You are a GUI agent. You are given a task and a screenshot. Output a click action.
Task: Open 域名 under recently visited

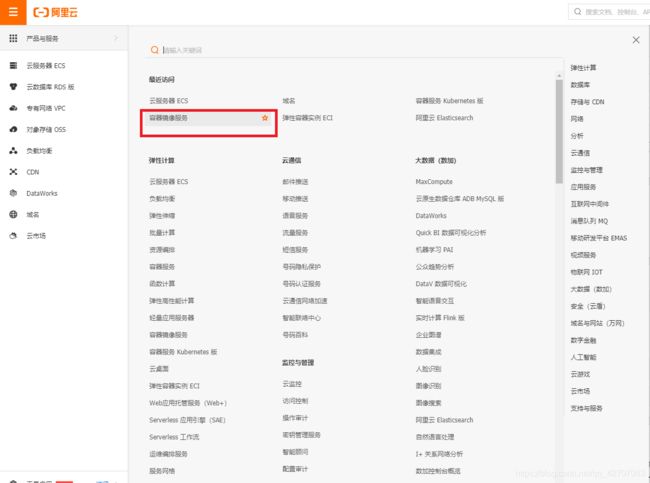tap(289, 101)
